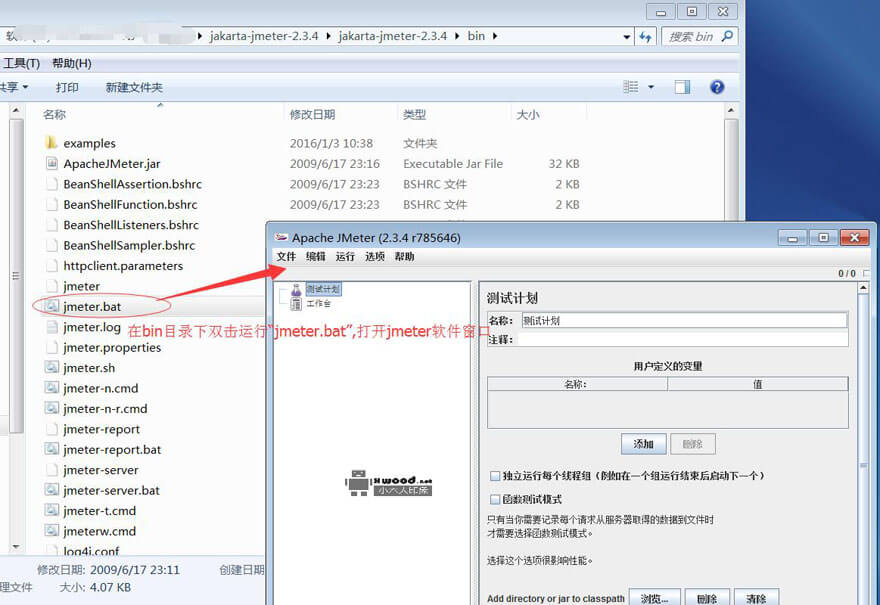This screenshot has width=880, height=605.
Task: Click the classpath 清除 button
Action: pyautogui.click(x=756, y=598)
